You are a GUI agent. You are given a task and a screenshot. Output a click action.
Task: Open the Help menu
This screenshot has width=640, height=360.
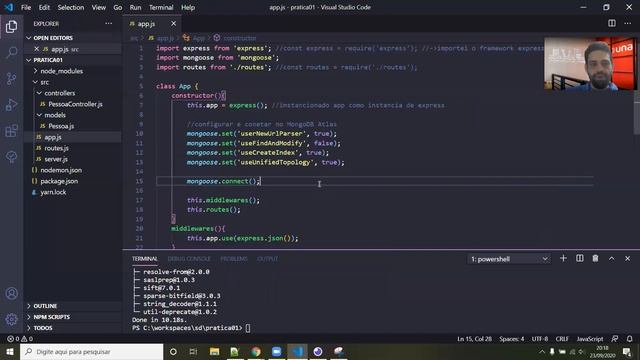(188, 7)
